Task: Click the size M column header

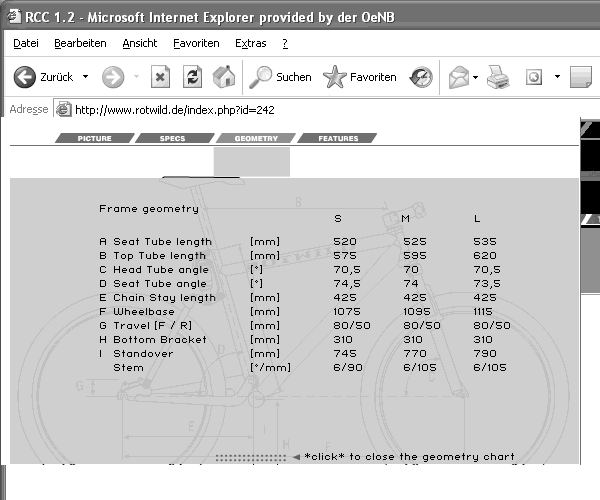Action: (406, 218)
